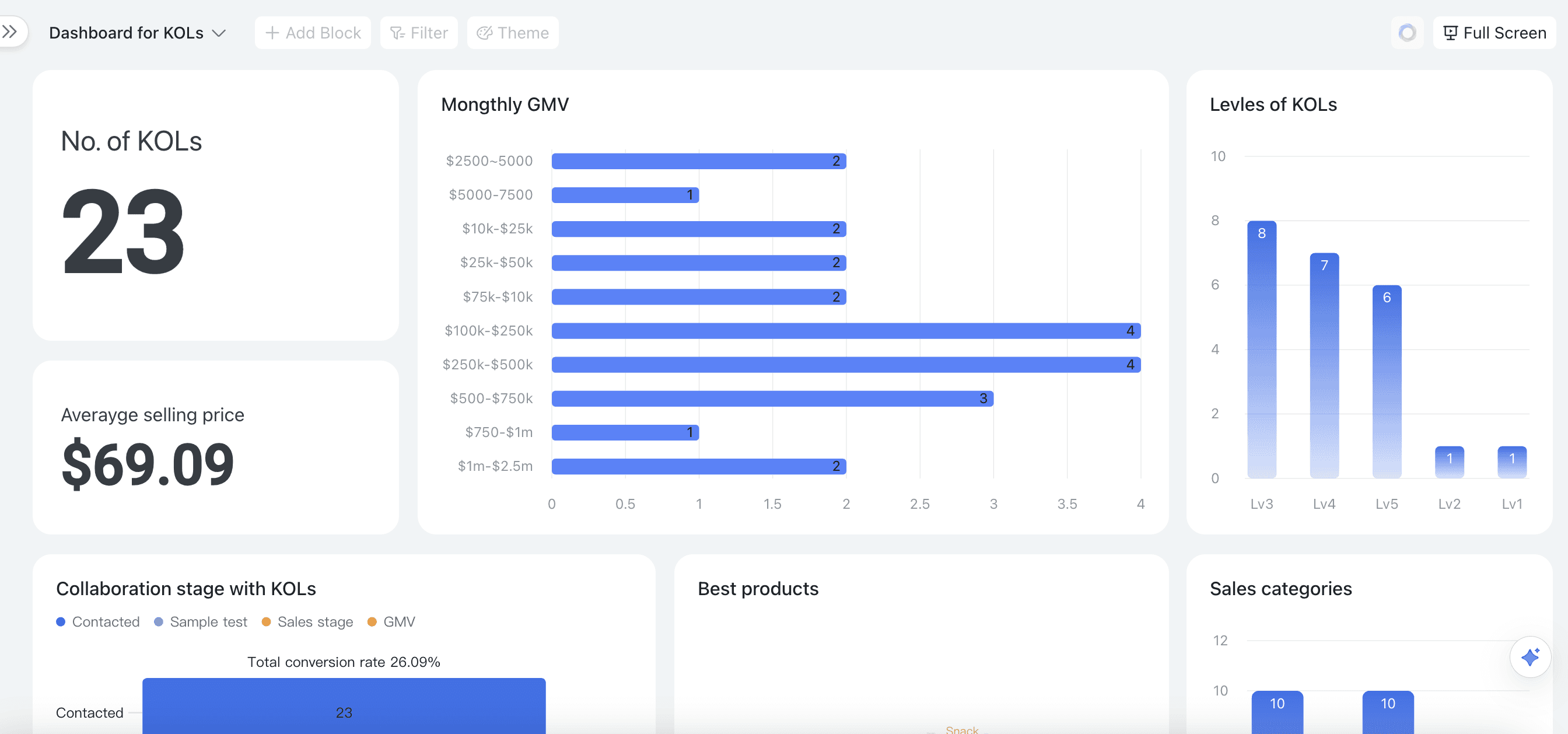This screenshot has height=734, width=1568.
Task: Open the AI sparkle assistant button
Action: [1529, 657]
